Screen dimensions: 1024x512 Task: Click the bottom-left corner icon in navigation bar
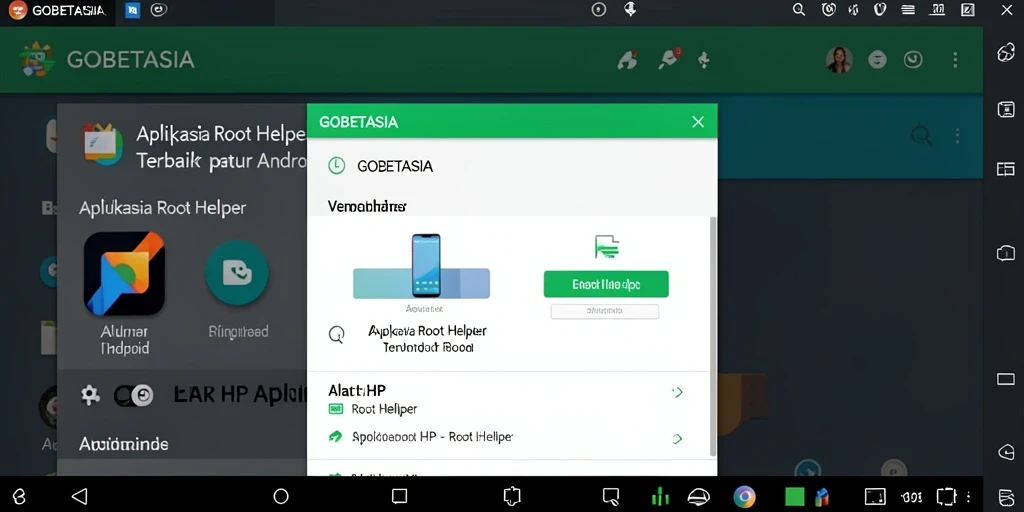[x=19, y=497]
